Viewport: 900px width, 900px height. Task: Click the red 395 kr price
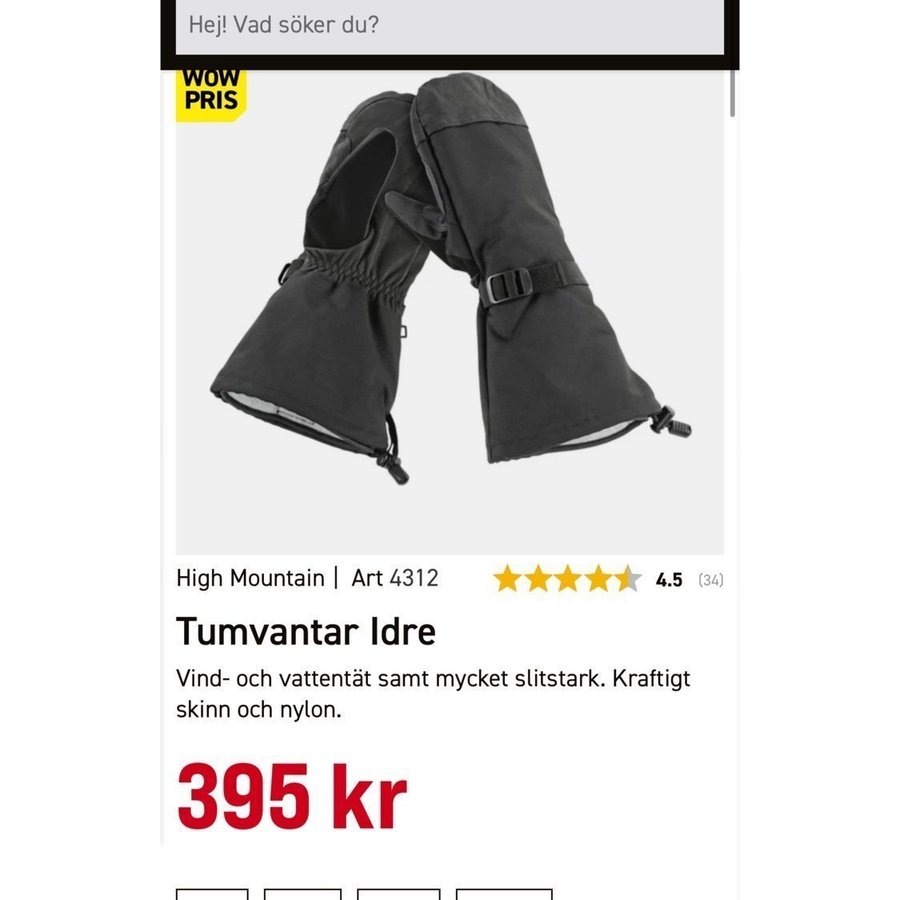pyautogui.click(x=292, y=797)
